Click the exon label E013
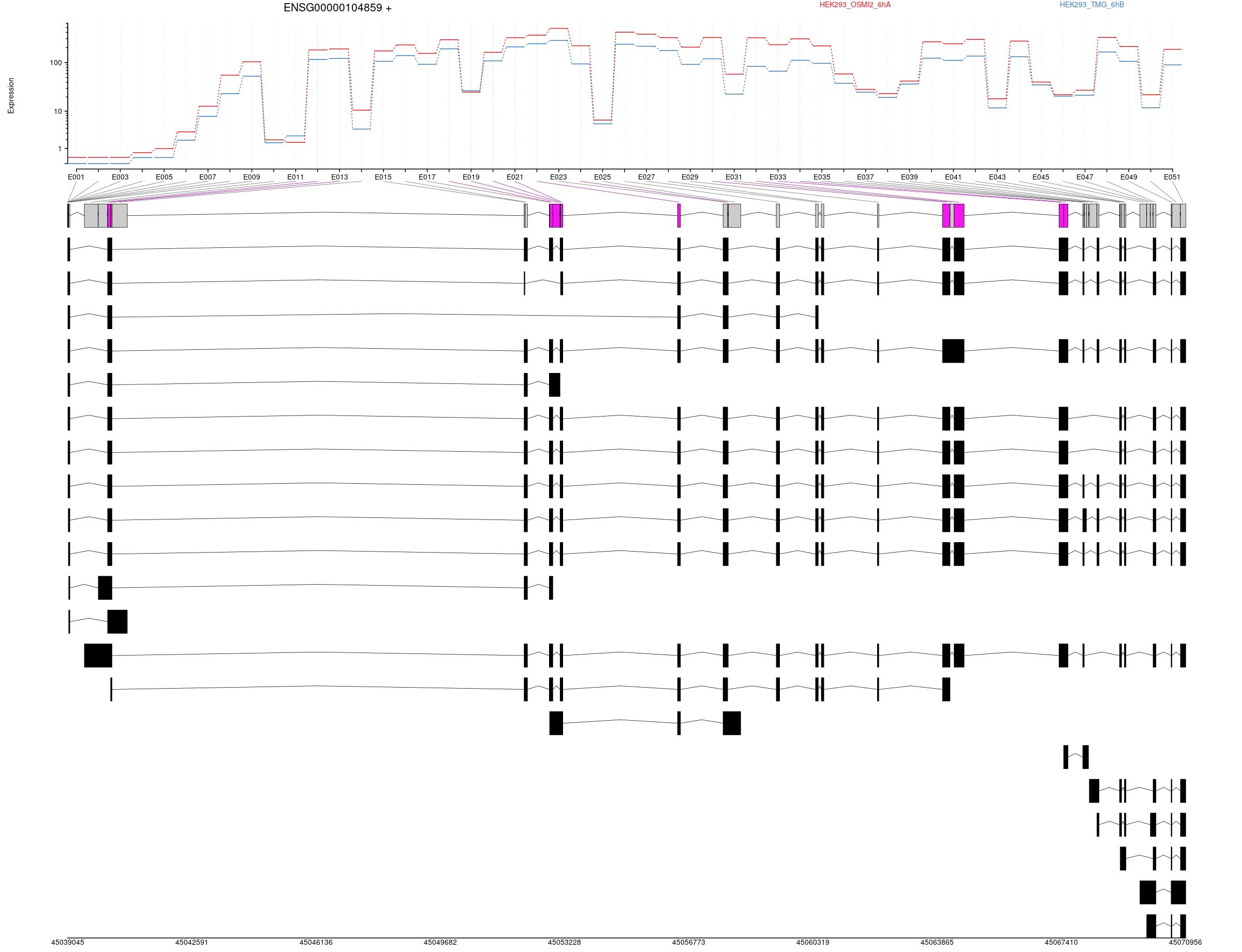1242x952 pixels. click(x=339, y=177)
